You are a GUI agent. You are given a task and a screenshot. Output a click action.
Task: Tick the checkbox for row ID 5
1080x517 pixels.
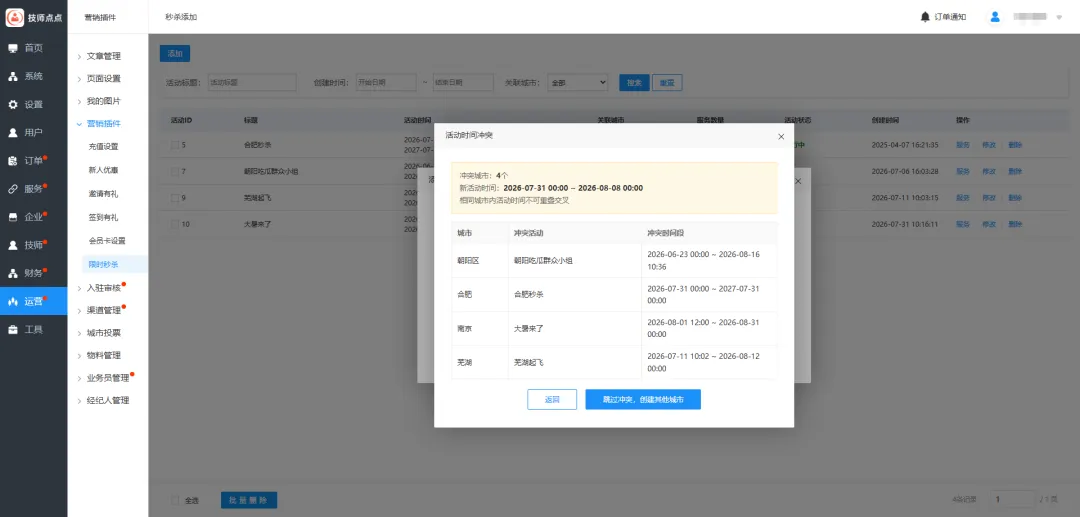[x=175, y=145]
